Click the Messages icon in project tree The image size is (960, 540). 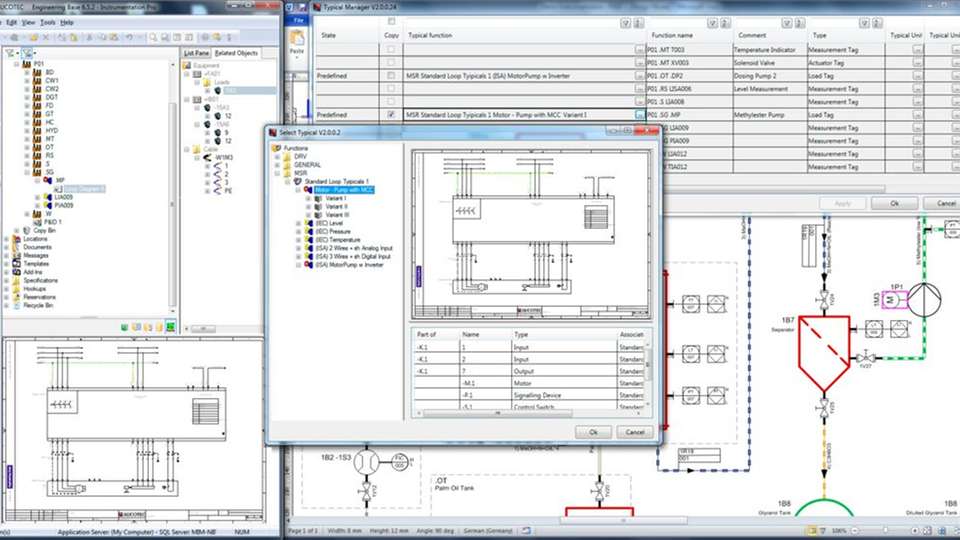(x=17, y=255)
